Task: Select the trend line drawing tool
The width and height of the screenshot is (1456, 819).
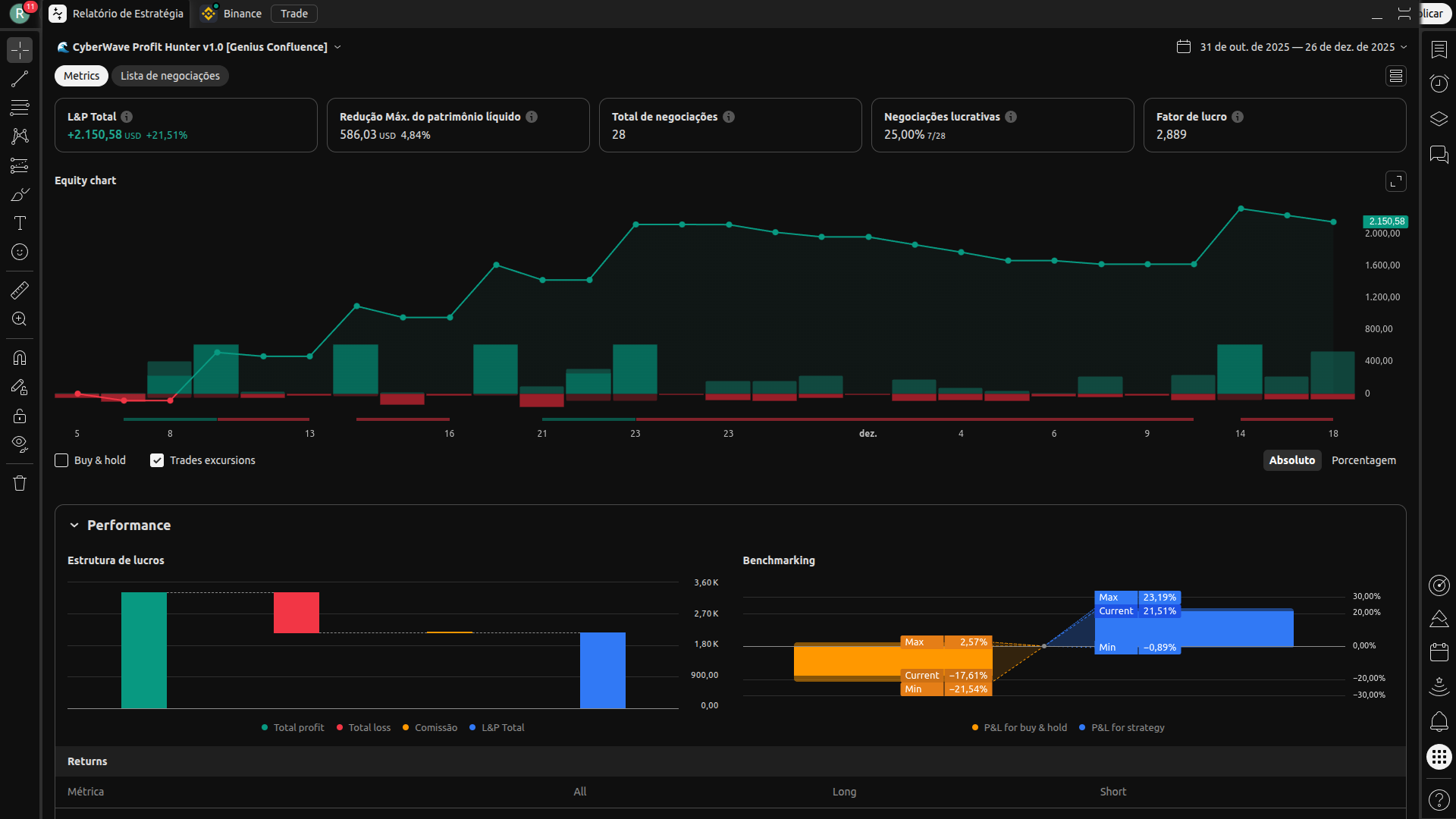Action: coord(20,79)
